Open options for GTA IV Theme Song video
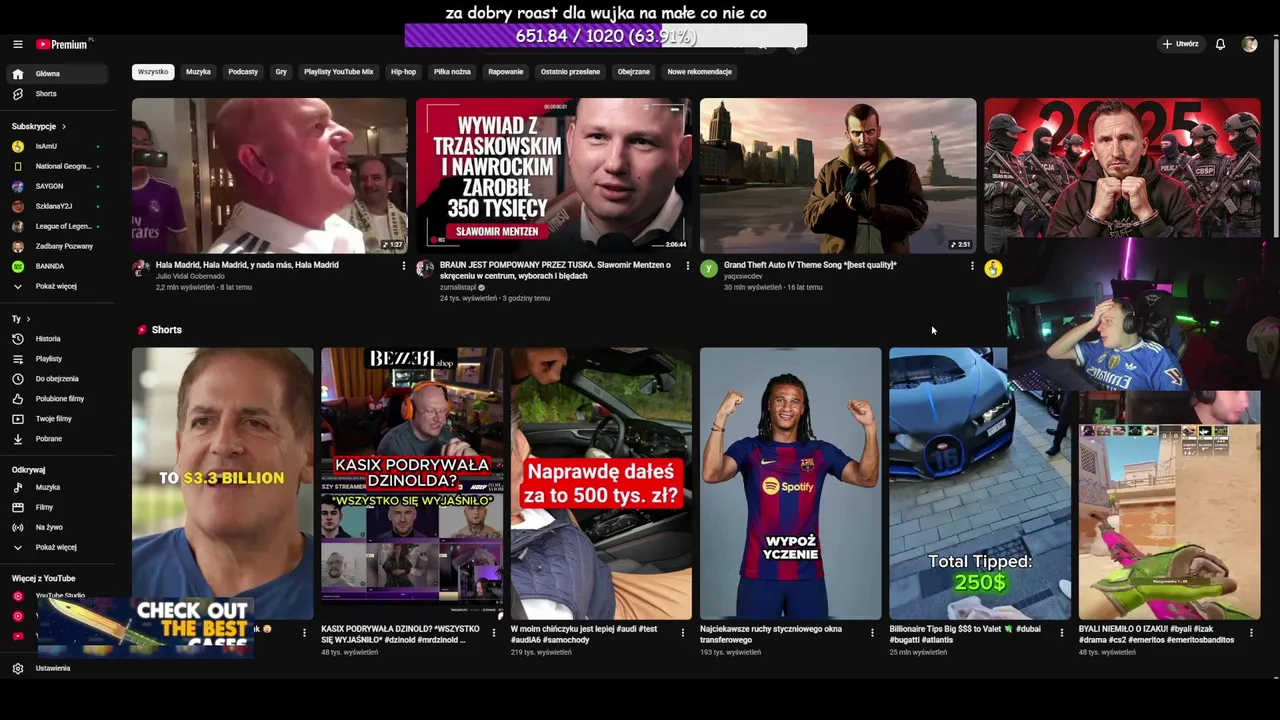This screenshot has width=1280, height=720. 971,266
